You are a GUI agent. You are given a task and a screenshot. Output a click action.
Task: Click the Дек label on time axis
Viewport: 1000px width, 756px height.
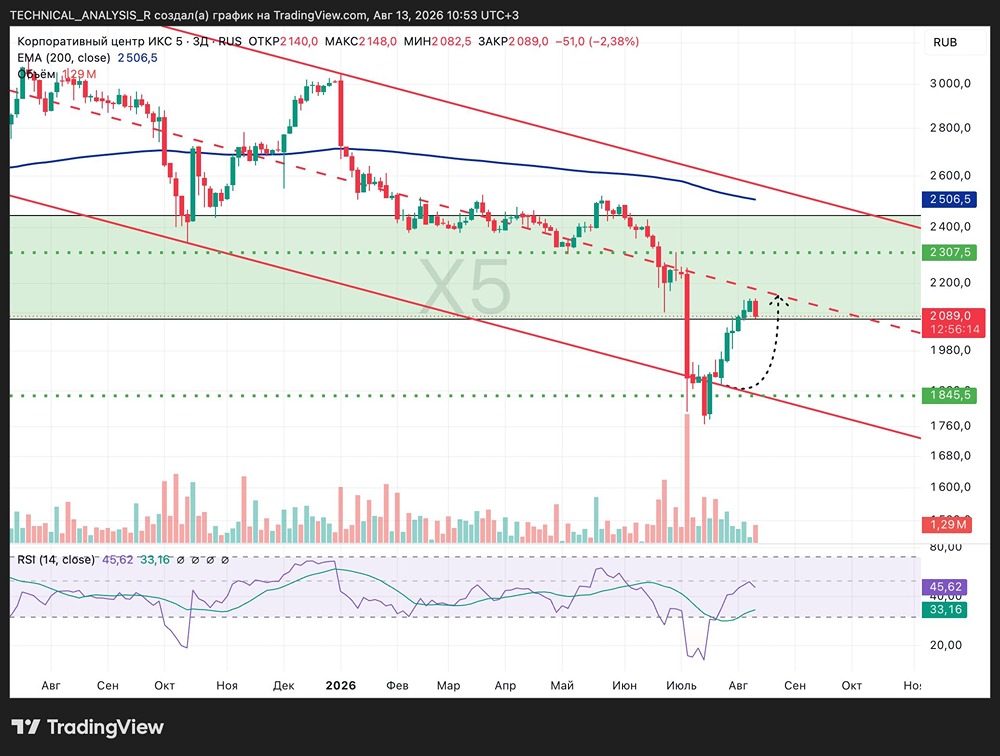[283, 686]
